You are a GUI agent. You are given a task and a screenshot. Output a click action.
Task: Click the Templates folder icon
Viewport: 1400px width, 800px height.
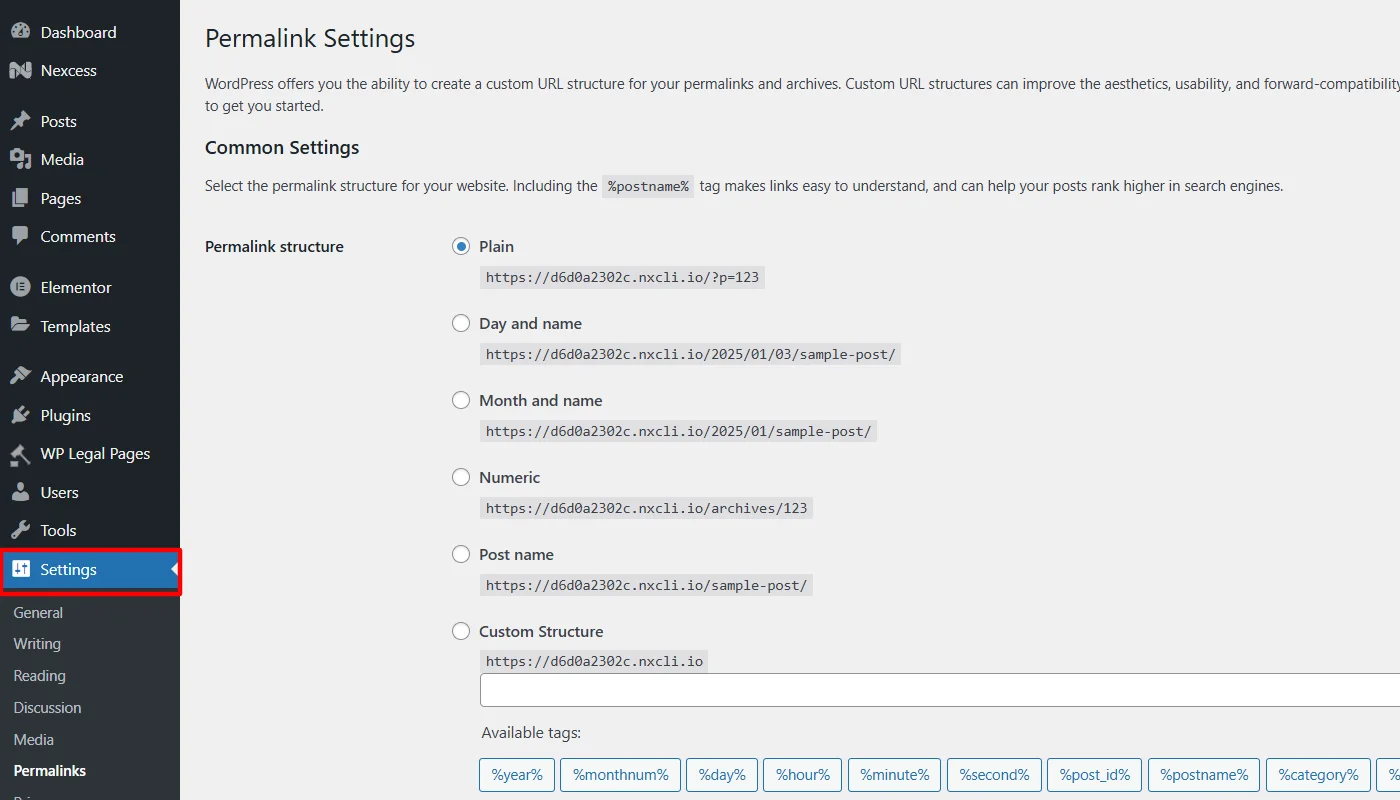(20, 326)
